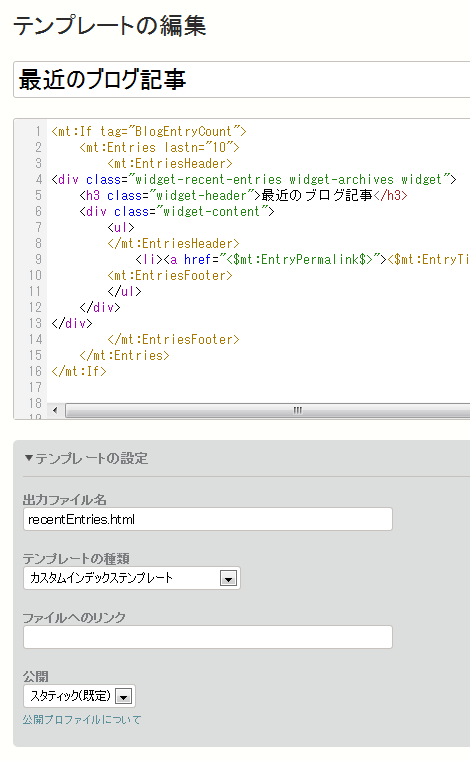The width and height of the screenshot is (470, 761).
Task: Click the テンプレートの編集 page heading
Action: coord(110,26)
